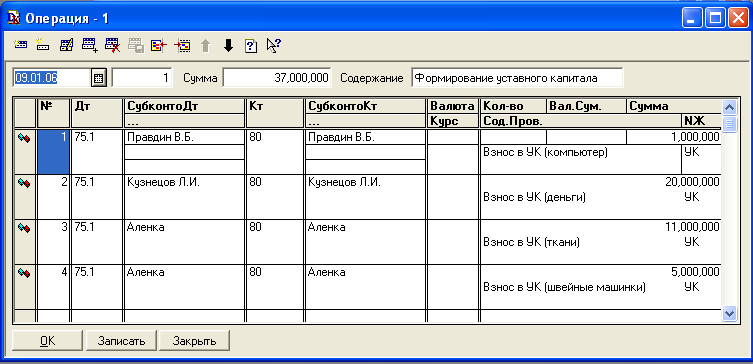Viewport: 753px width, 364px height.
Task: Click the icon with left-pointing red arrow
Action: (x=159, y=45)
